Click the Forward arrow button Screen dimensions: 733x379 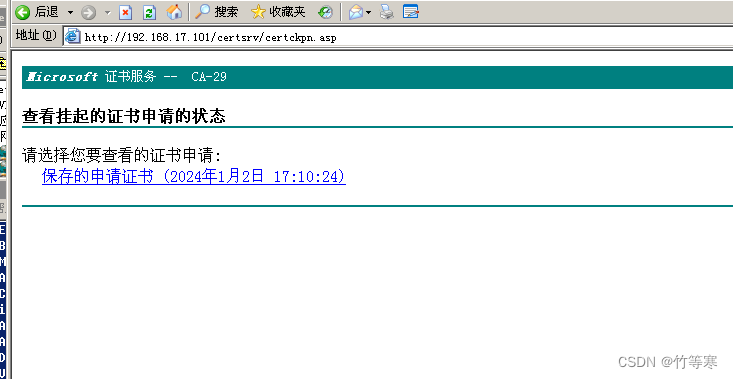tap(88, 12)
